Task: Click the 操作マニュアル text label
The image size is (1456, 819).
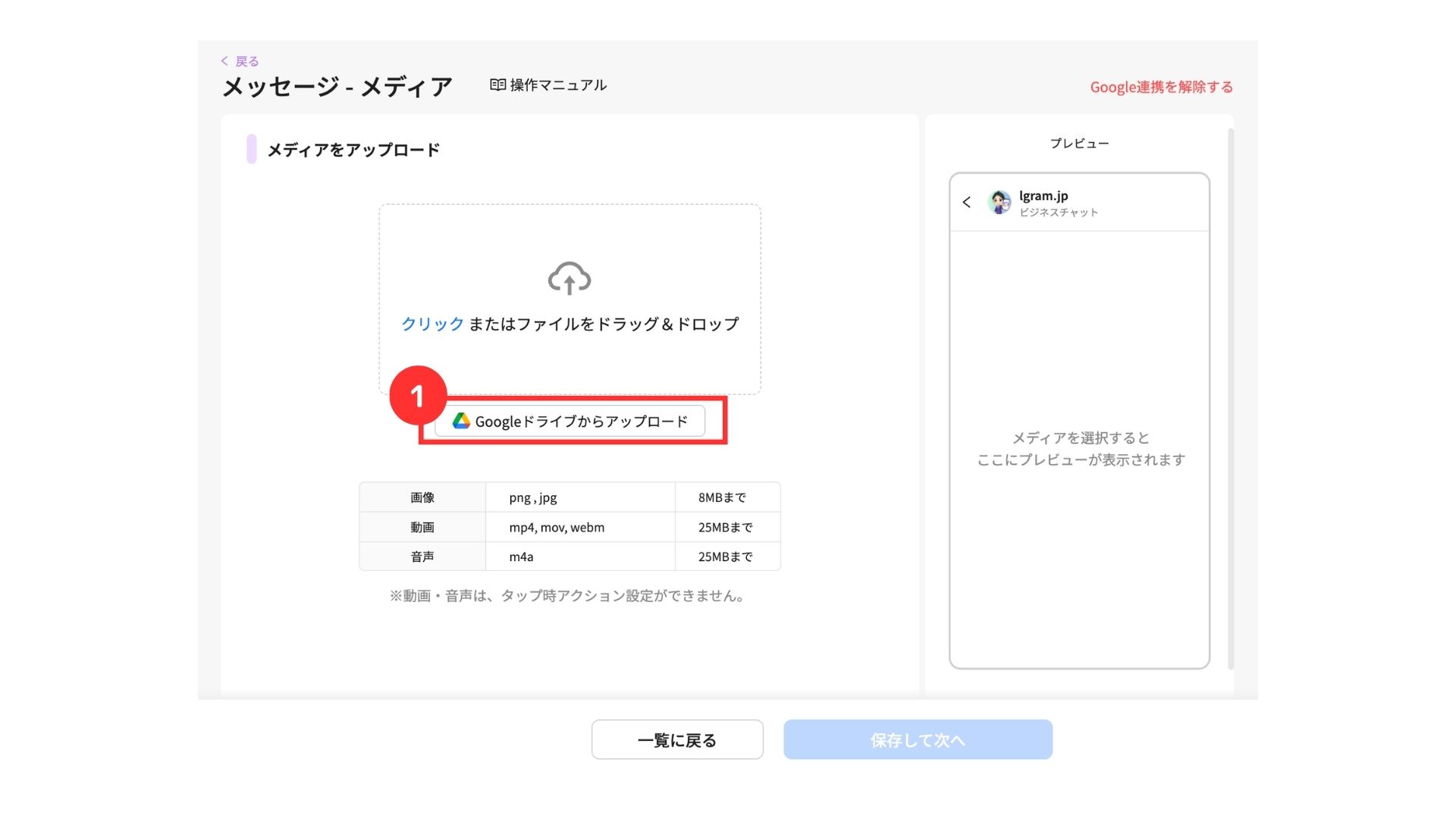Action: tap(558, 85)
